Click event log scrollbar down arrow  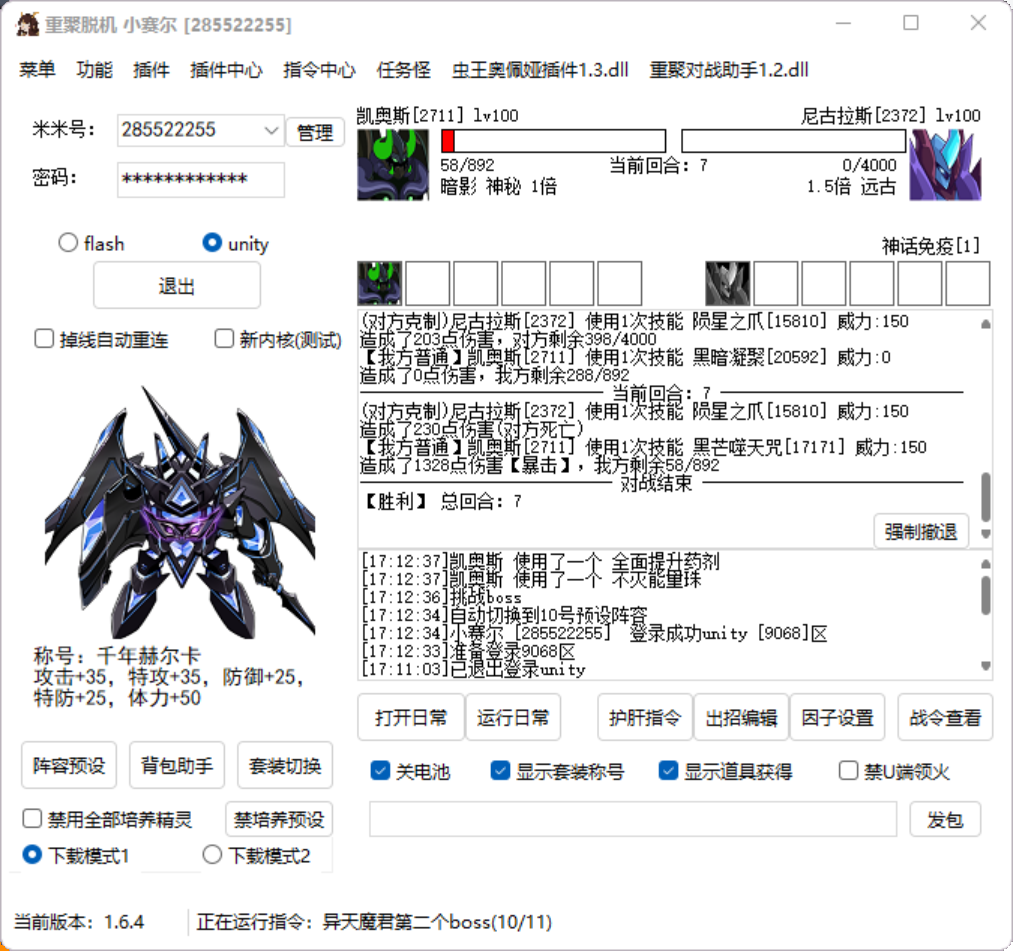(985, 665)
